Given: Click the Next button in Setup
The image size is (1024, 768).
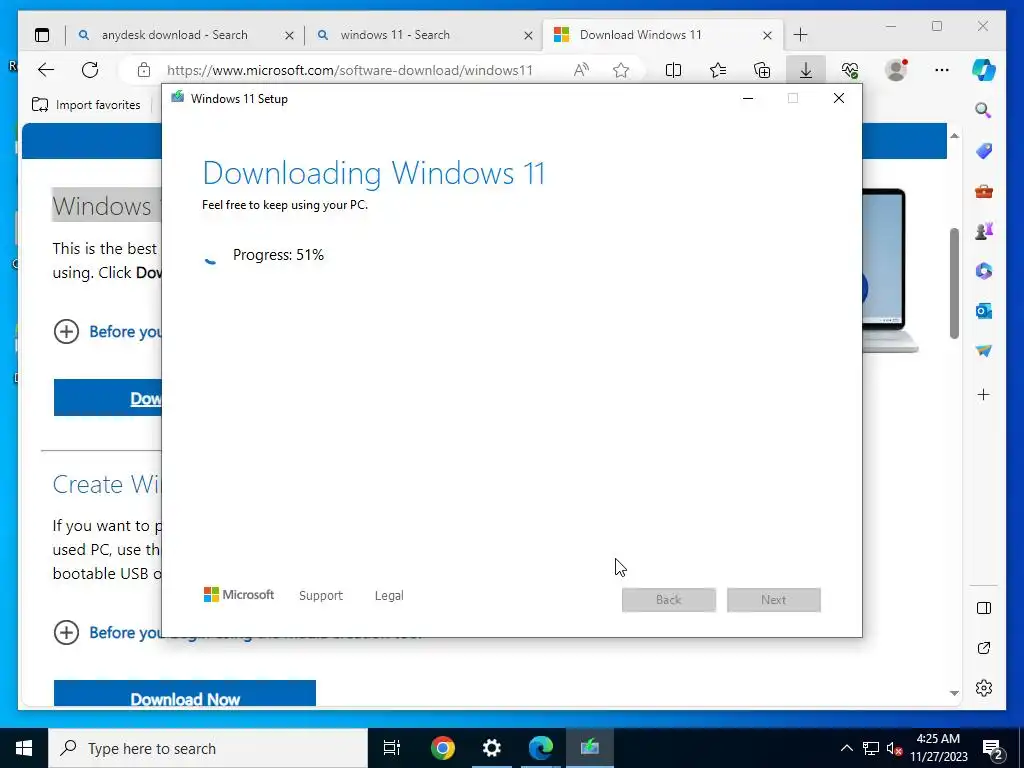Looking at the screenshot, I should pyautogui.click(x=774, y=600).
